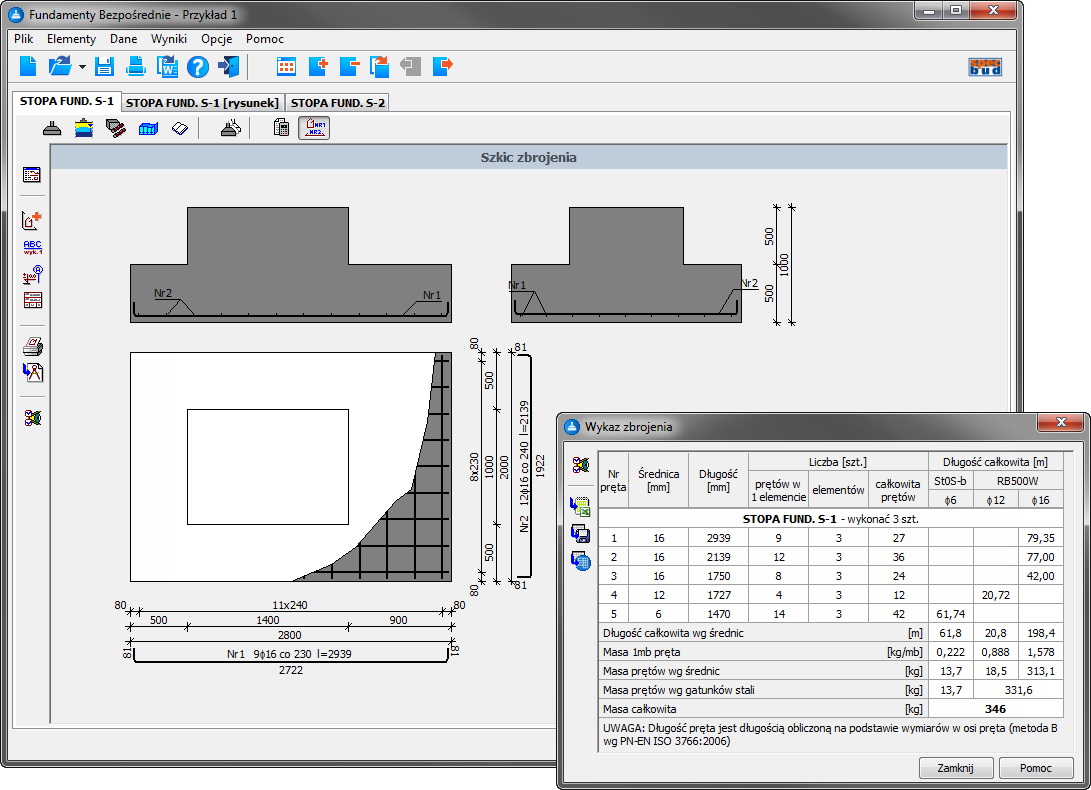This screenshot has height=790, width=1091.
Task: Toggle the NR1 NR2 reinforcement sketch button
Action: tap(313, 128)
